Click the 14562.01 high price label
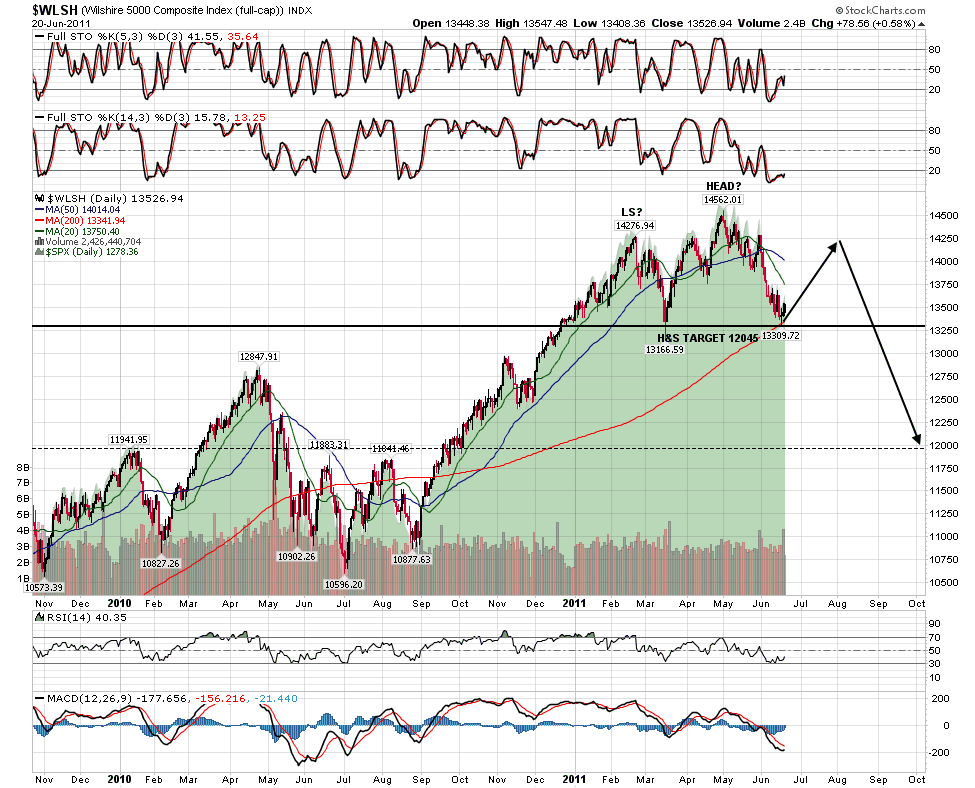975x788 pixels. click(x=723, y=199)
